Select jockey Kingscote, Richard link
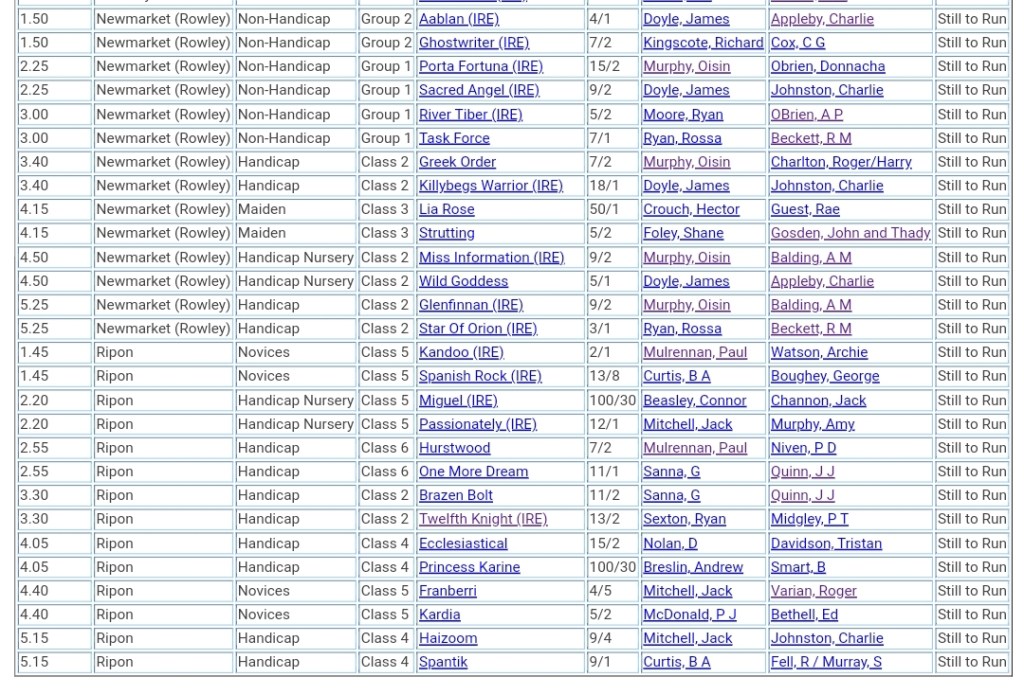1024x695 pixels. 702,43
